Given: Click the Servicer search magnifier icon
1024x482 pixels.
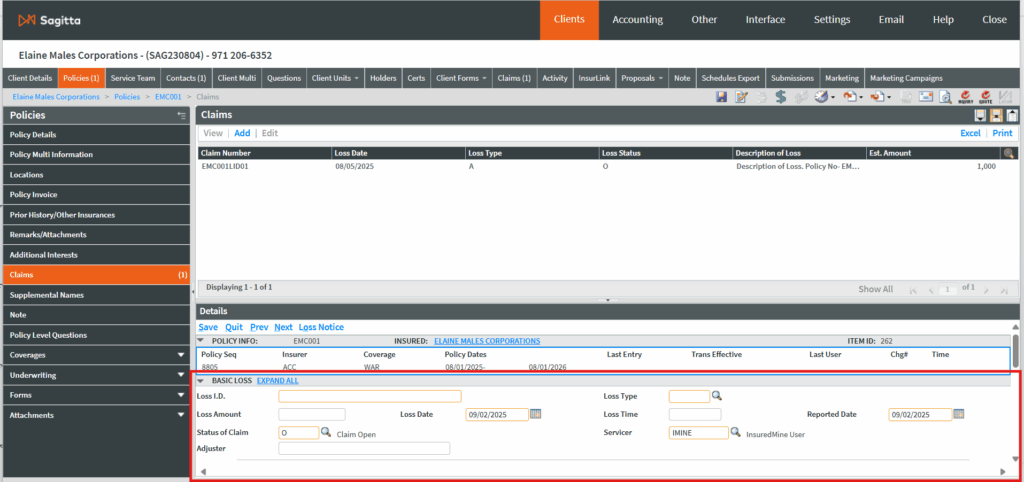Looking at the screenshot, I should (736, 433).
